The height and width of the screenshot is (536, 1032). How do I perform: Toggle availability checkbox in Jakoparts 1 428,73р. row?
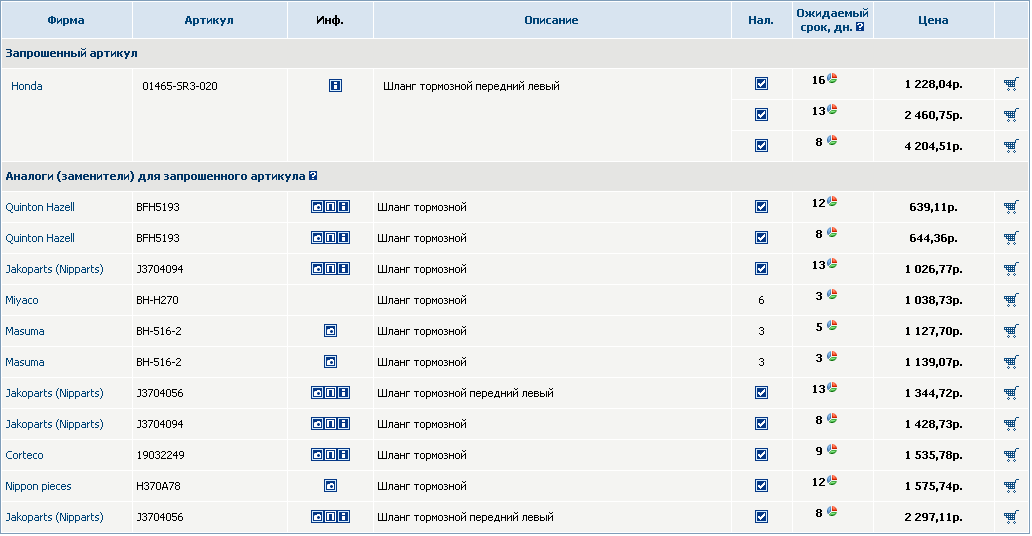pos(761,423)
